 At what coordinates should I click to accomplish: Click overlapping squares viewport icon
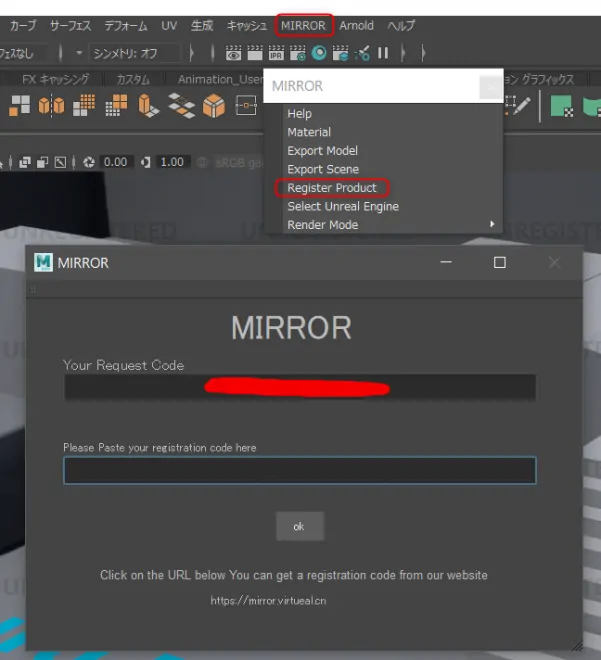click(25, 162)
